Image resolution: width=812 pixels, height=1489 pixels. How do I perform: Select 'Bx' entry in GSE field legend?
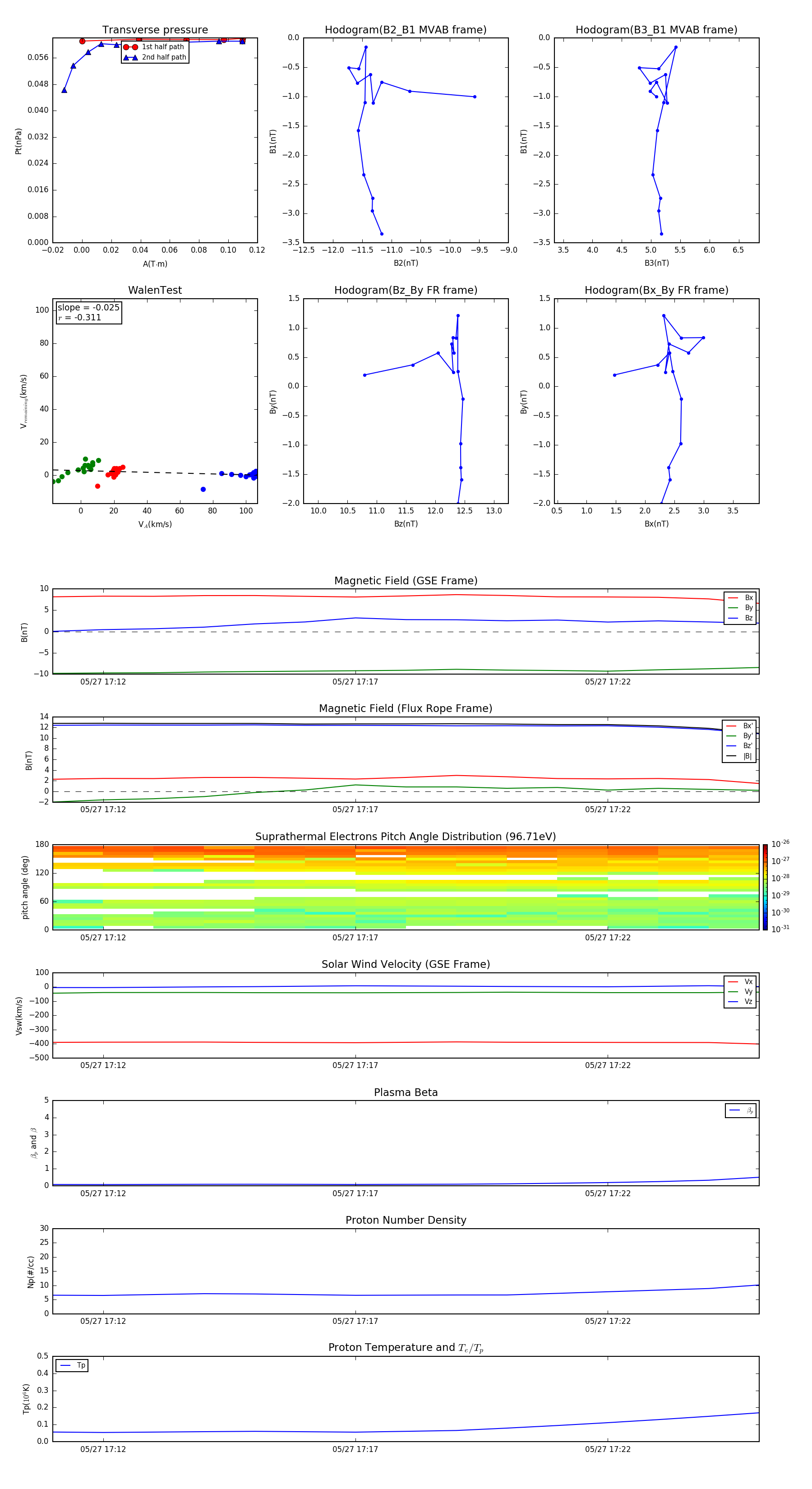[x=740, y=598]
